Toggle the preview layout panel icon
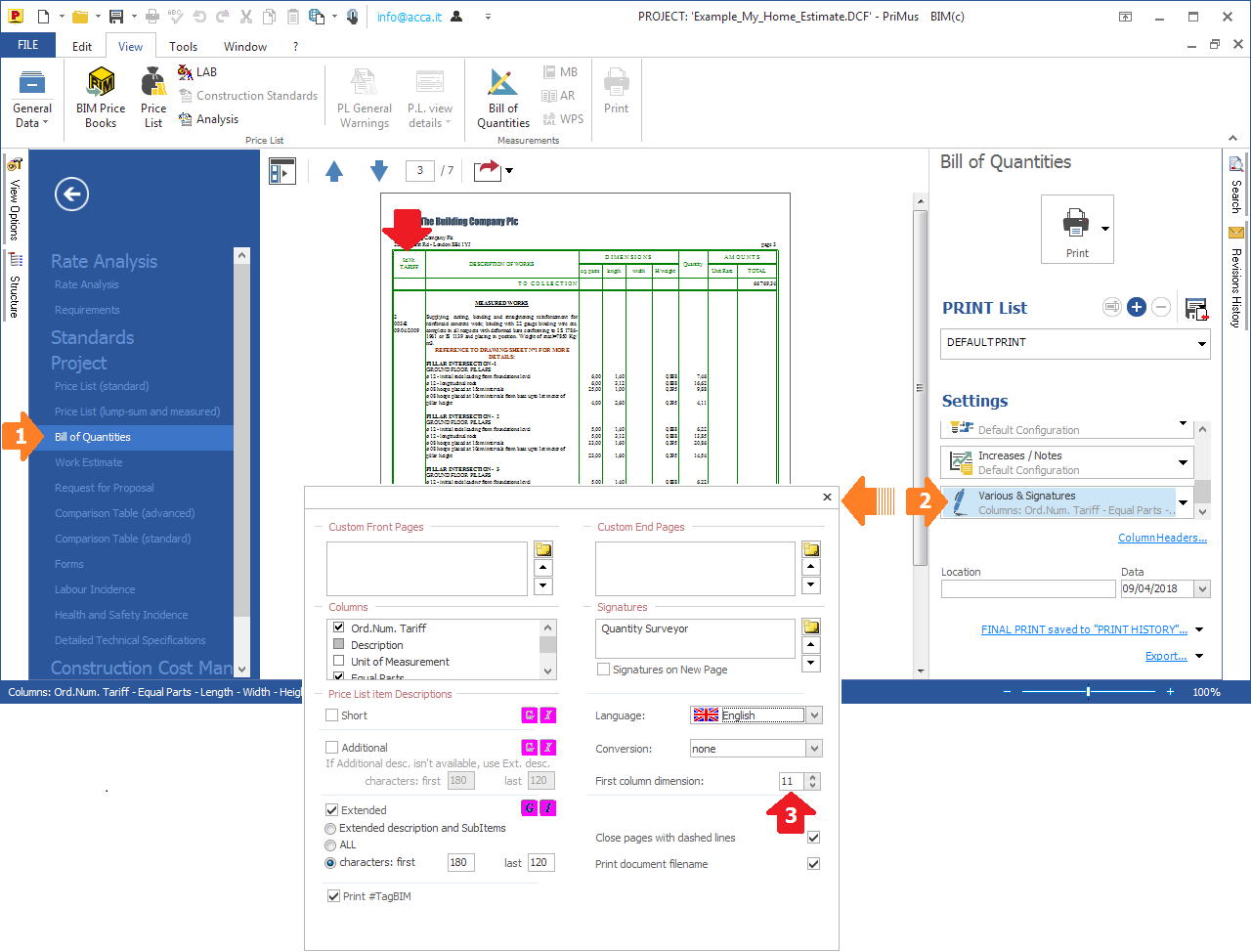The width and height of the screenshot is (1252, 952). [282, 172]
